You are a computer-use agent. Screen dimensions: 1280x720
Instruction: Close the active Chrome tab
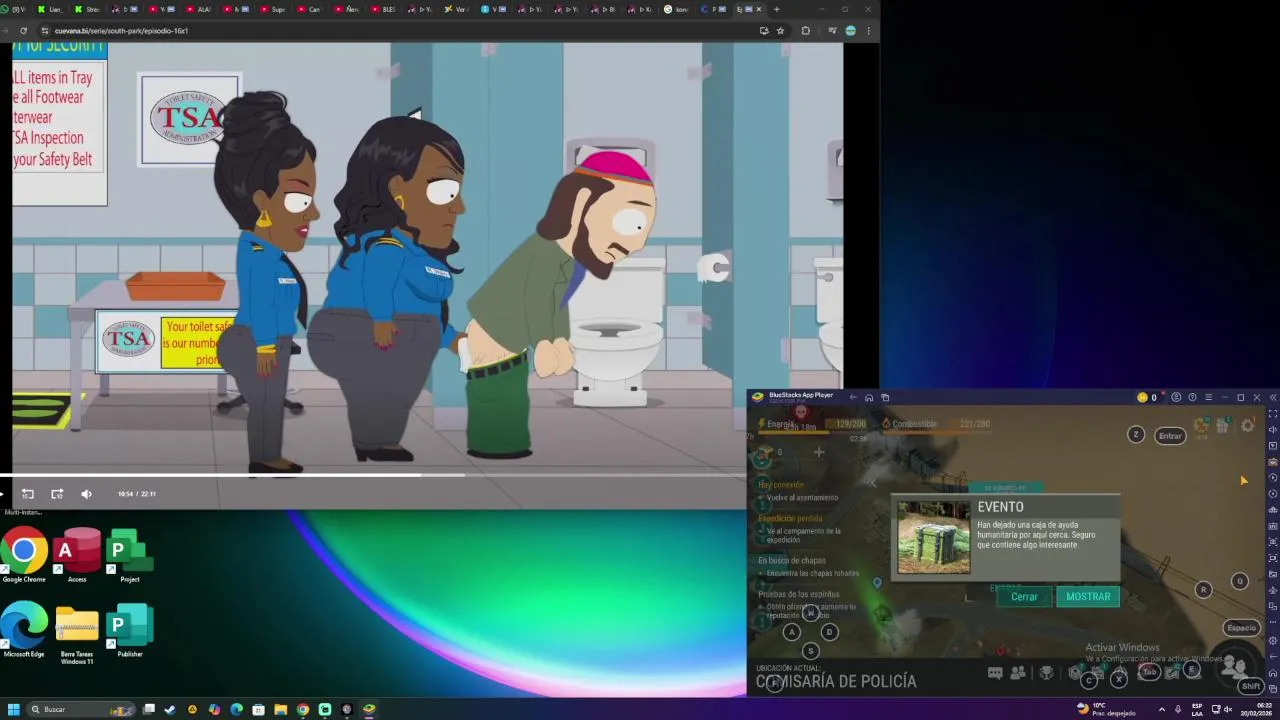(x=758, y=10)
